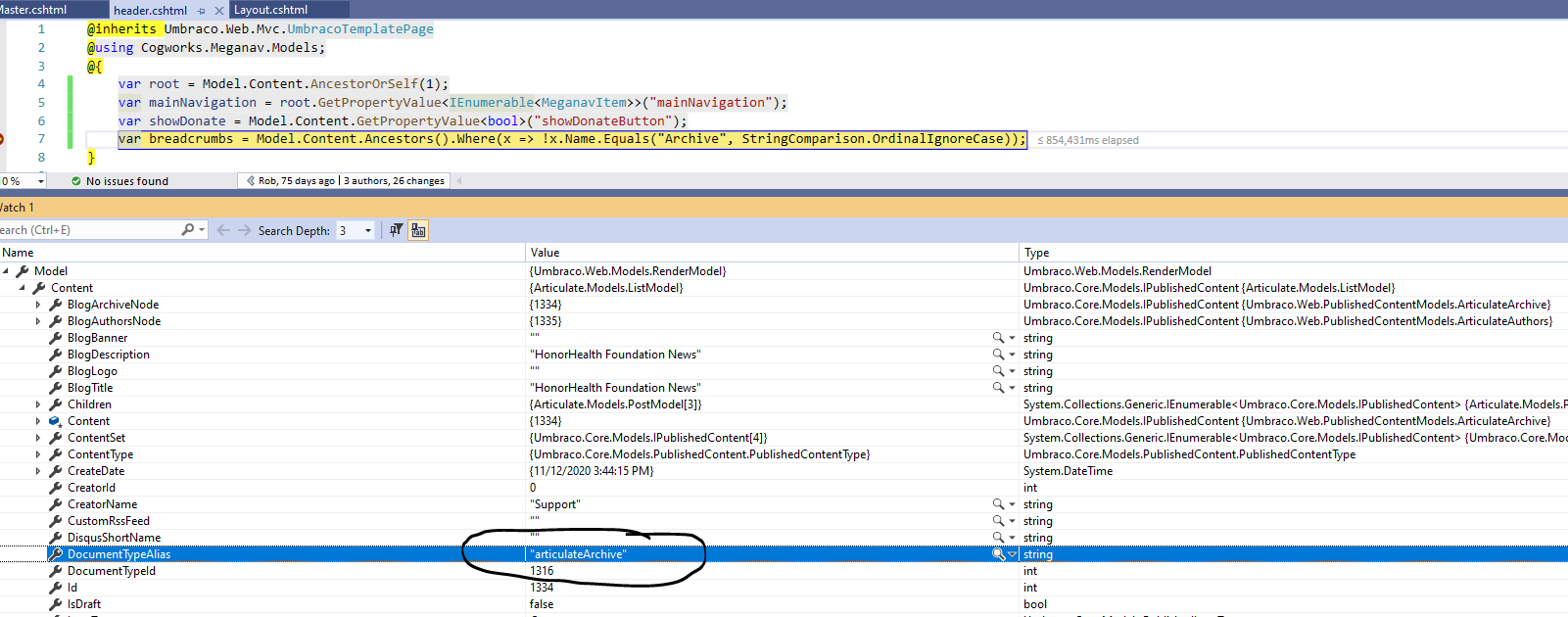Toggle the hexadecimal display watch toolbar button

[418, 230]
